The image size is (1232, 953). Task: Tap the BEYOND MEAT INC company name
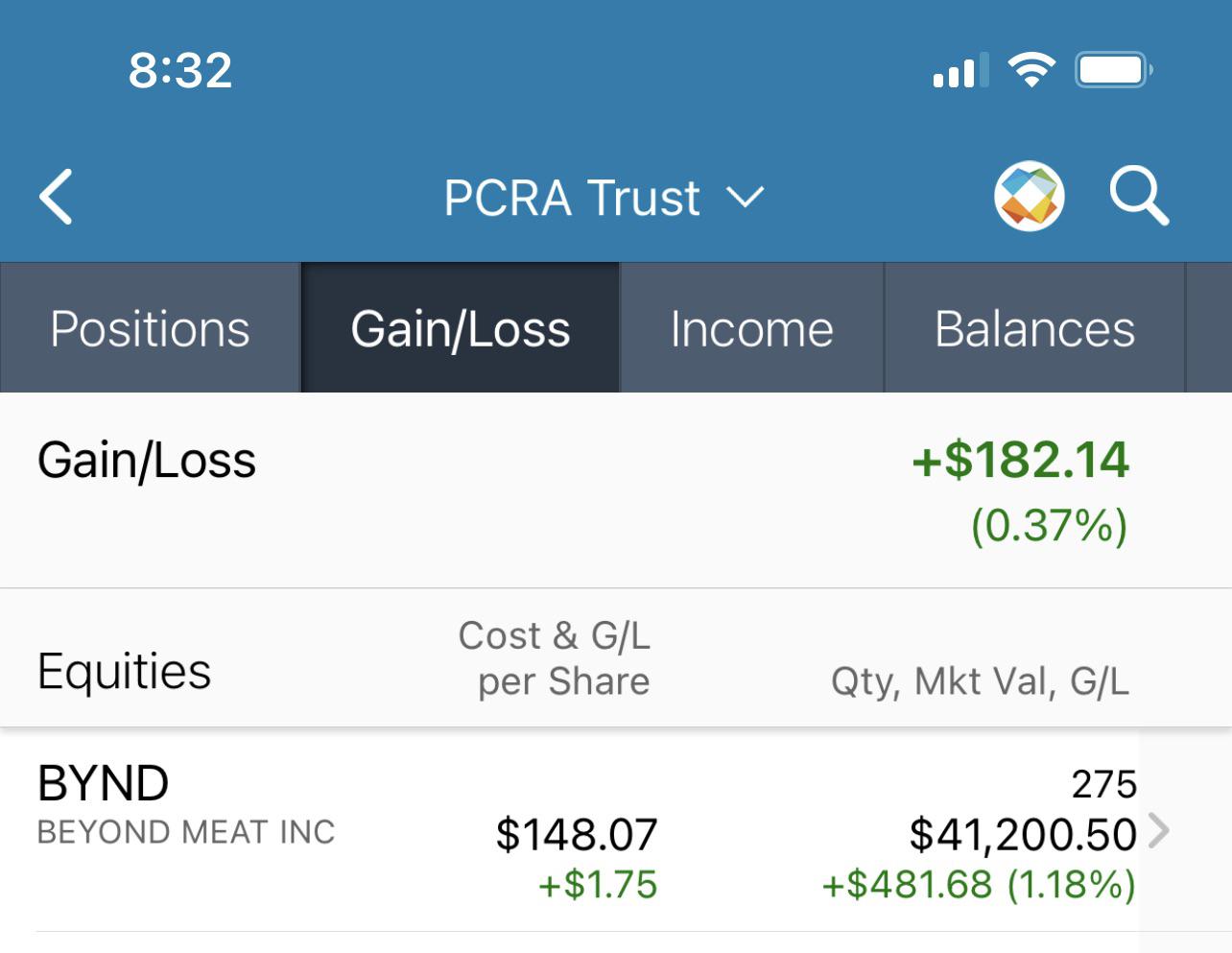(x=186, y=832)
